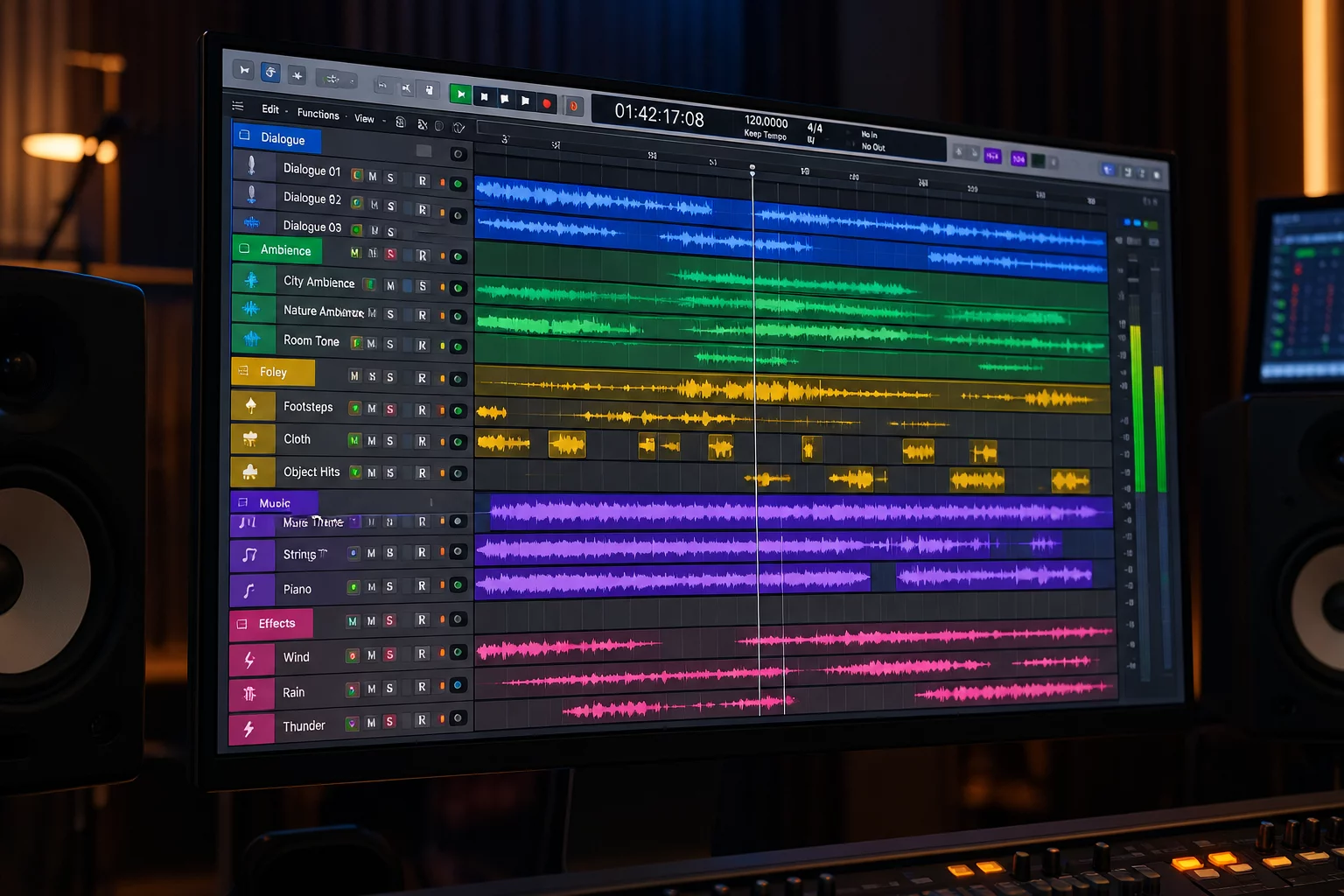Record-enable the Room Tone track with R
1344x896 pixels.
pos(422,346)
